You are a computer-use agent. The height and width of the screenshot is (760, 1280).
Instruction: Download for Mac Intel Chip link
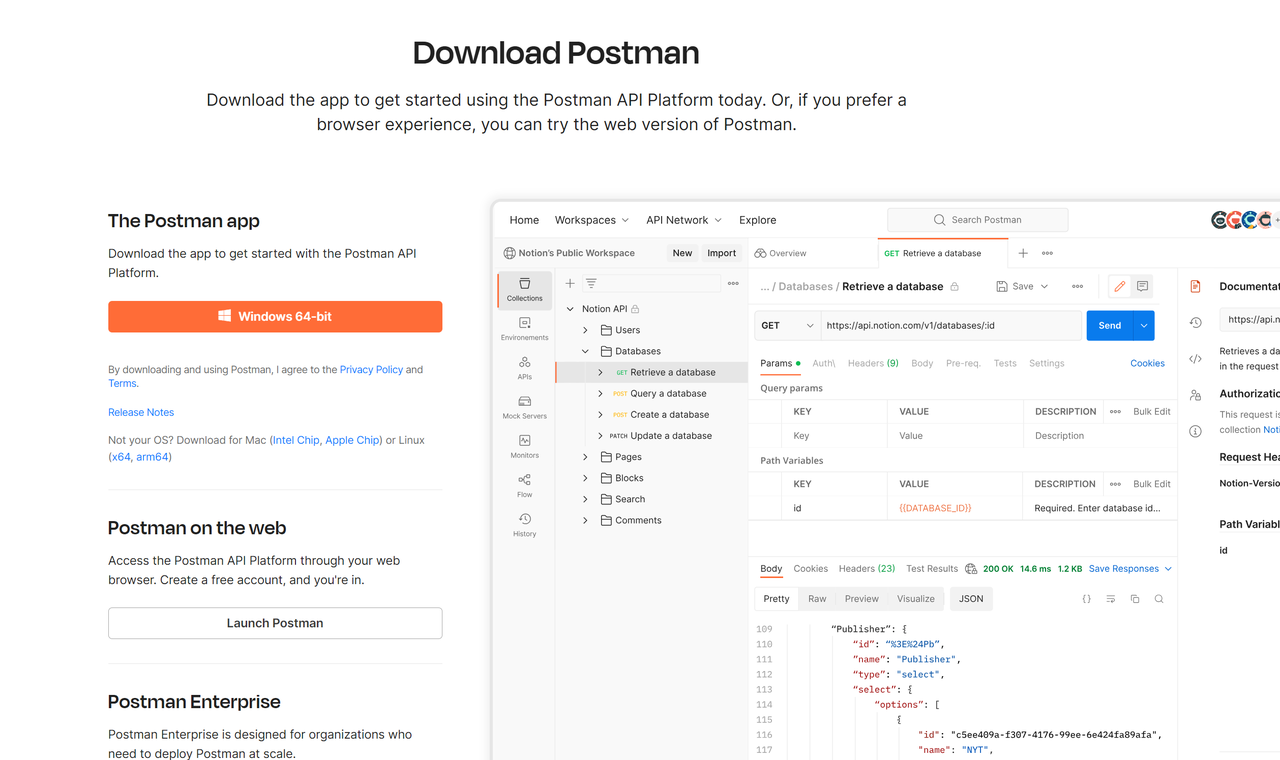click(297, 440)
